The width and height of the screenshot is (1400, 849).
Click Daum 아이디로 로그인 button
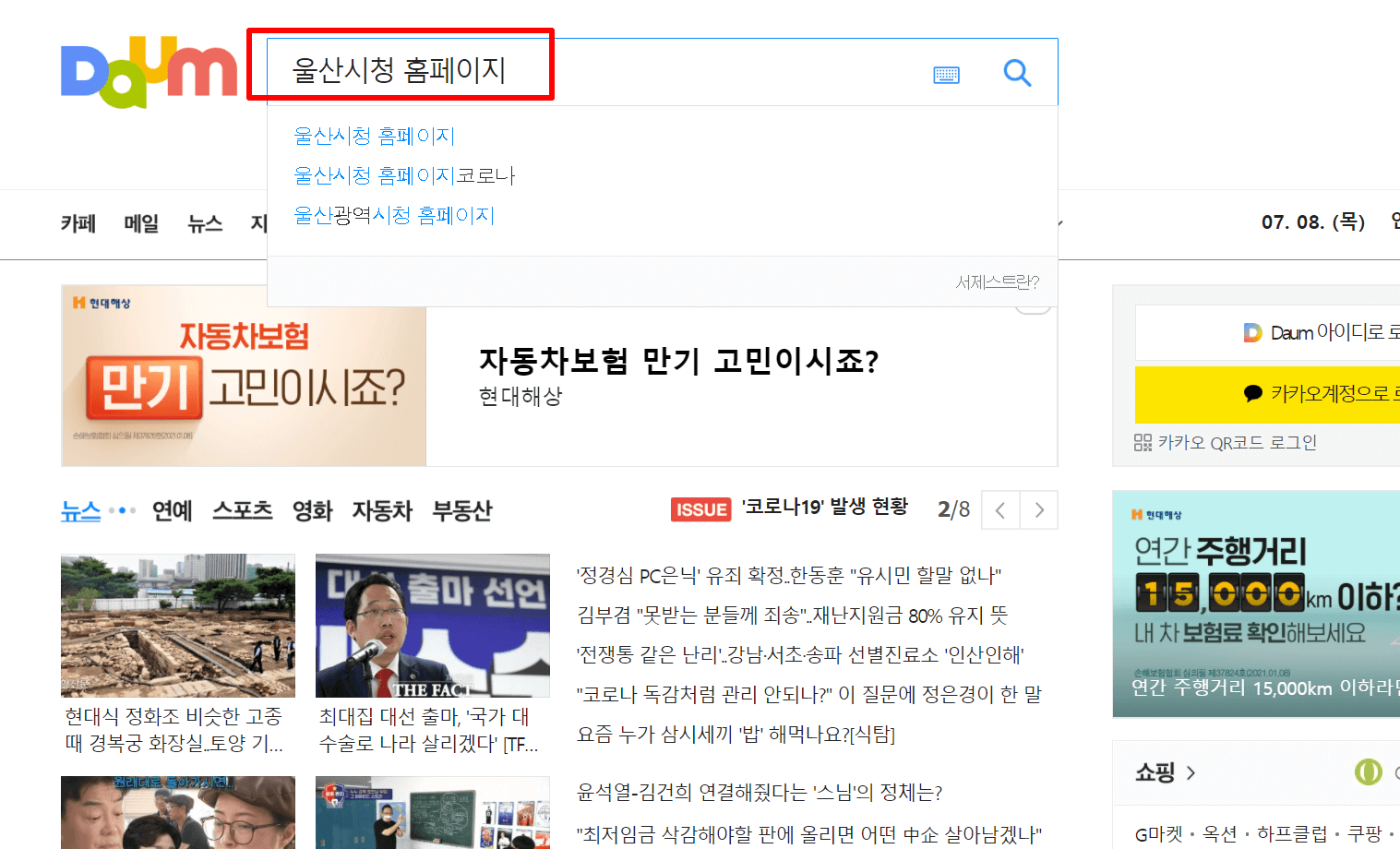pos(1268,332)
